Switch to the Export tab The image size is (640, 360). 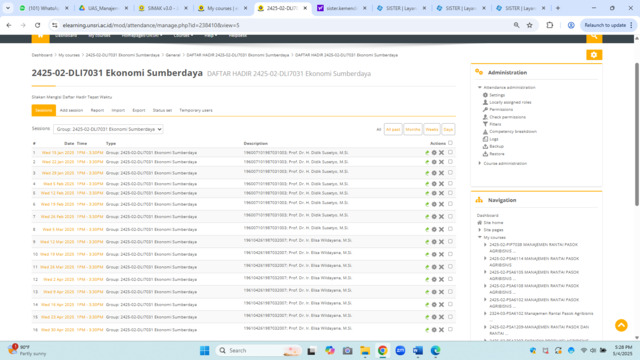(x=139, y=110)
